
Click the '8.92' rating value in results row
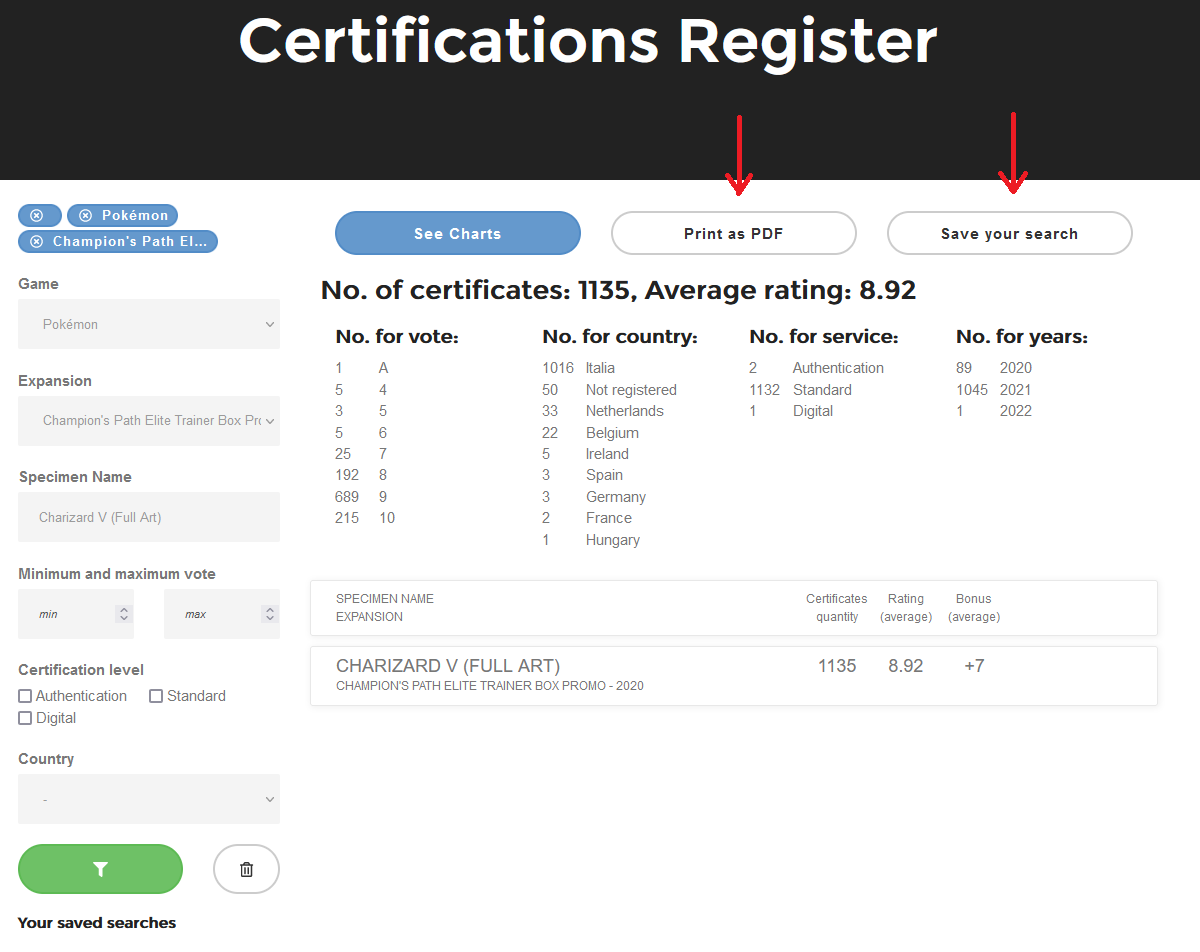(906, 666)
